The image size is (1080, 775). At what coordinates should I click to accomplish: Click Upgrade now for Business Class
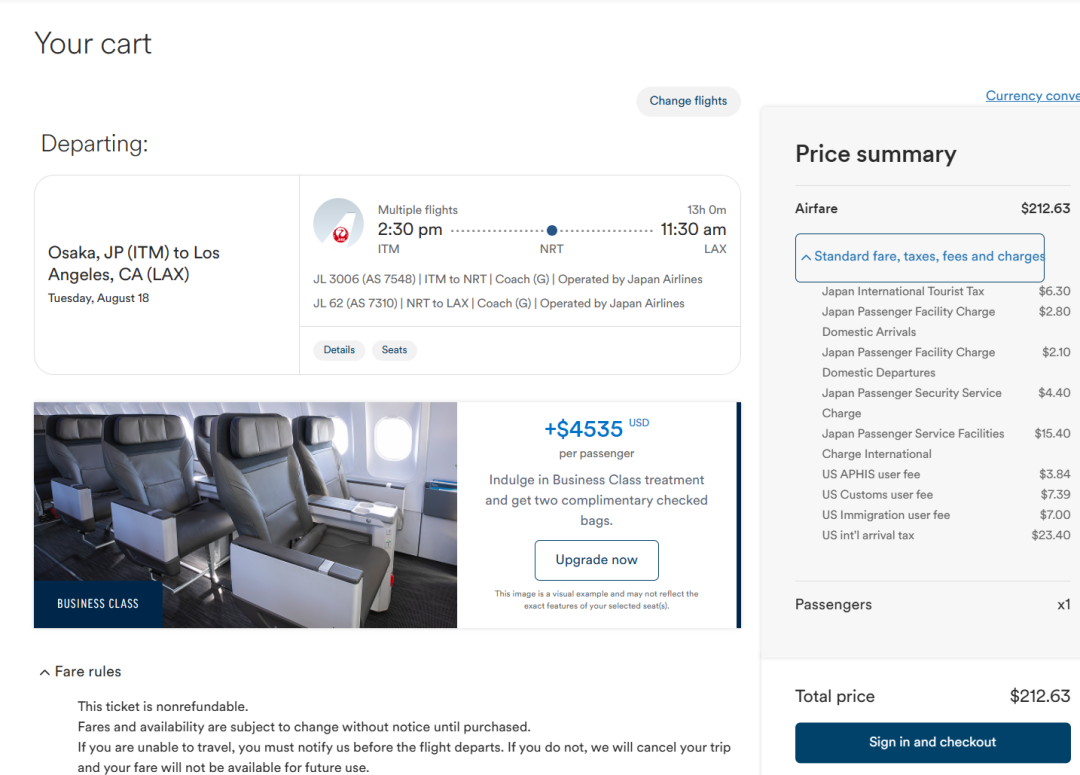[596, 560]
